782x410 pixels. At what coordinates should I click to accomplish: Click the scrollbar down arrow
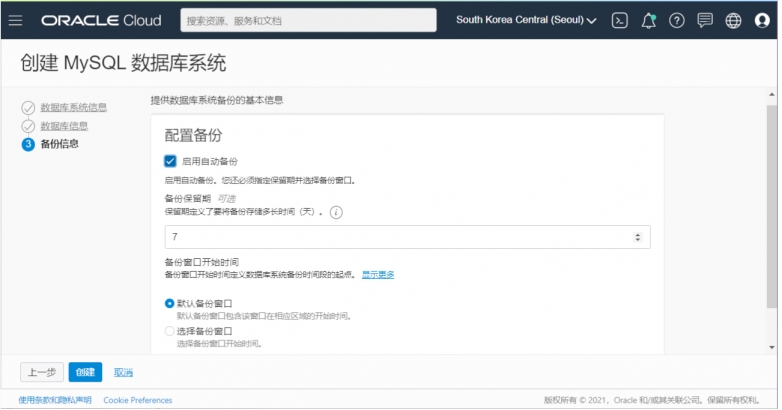[x=772, y=347]
